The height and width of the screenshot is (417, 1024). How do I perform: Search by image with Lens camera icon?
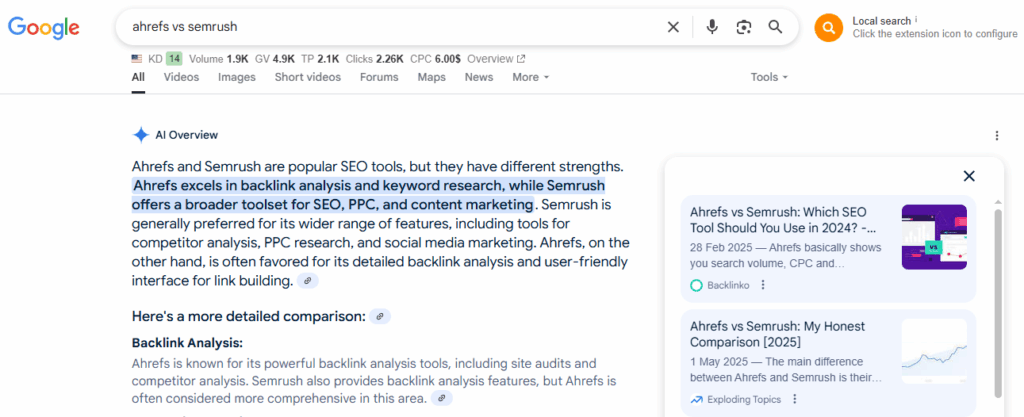pyautogui.click(x=743, y=27)
